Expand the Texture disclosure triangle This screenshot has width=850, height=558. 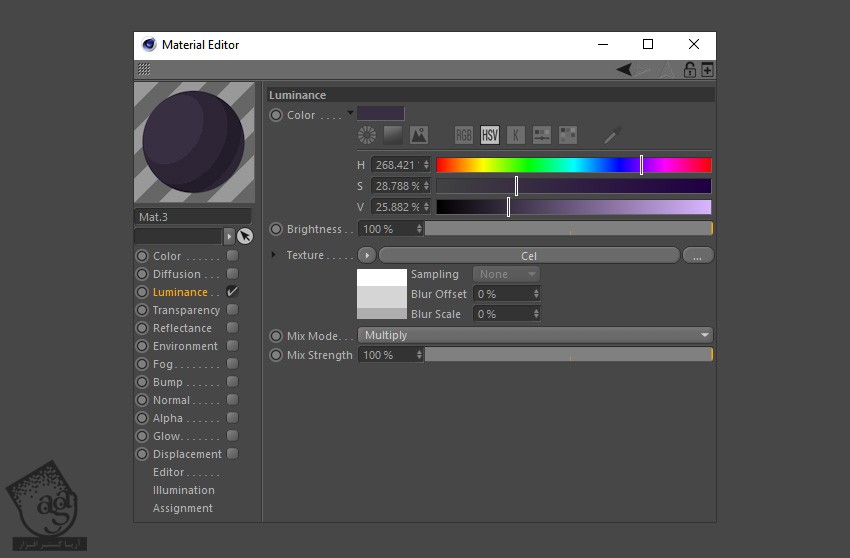(275, 255)
